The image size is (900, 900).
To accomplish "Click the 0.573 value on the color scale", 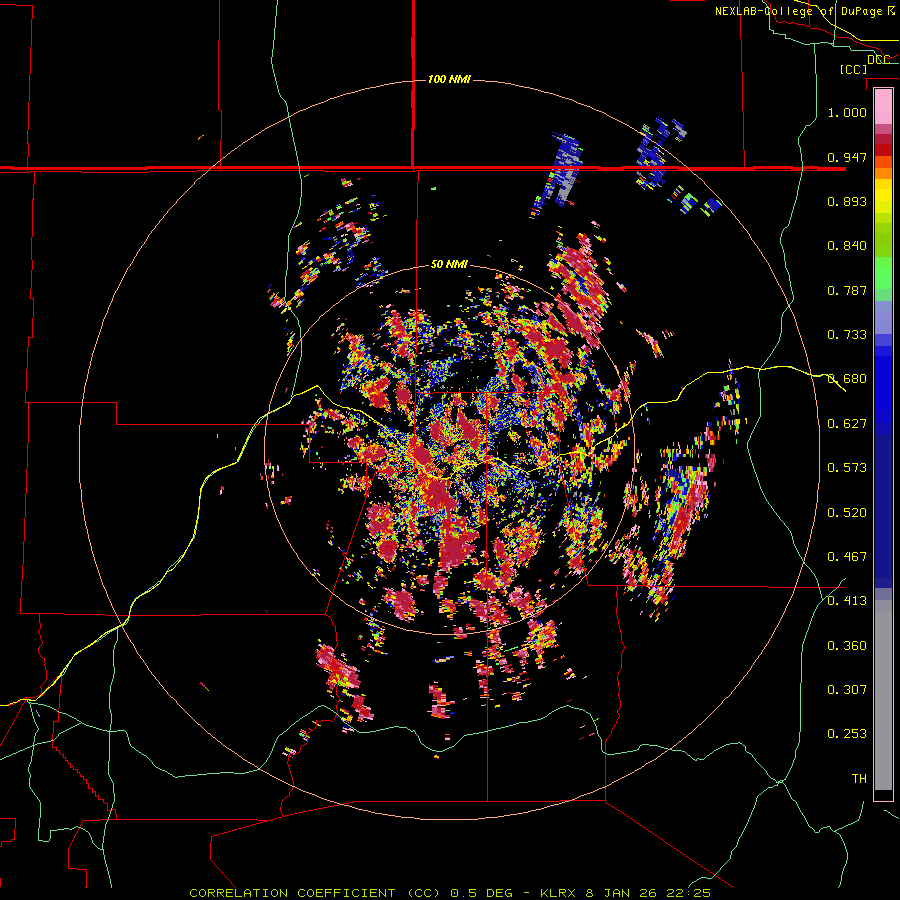I will 847,468.
